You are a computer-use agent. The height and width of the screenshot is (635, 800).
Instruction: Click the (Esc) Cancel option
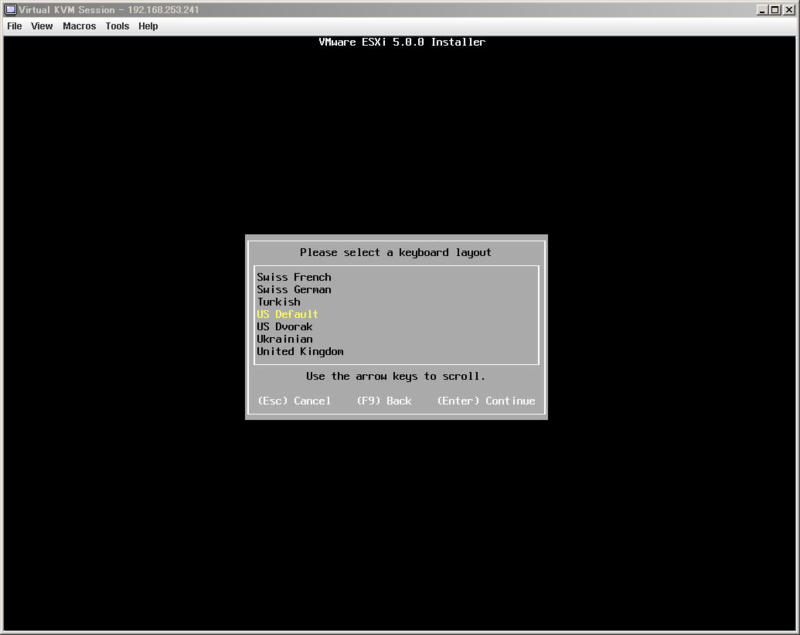(x=294, y=401)
